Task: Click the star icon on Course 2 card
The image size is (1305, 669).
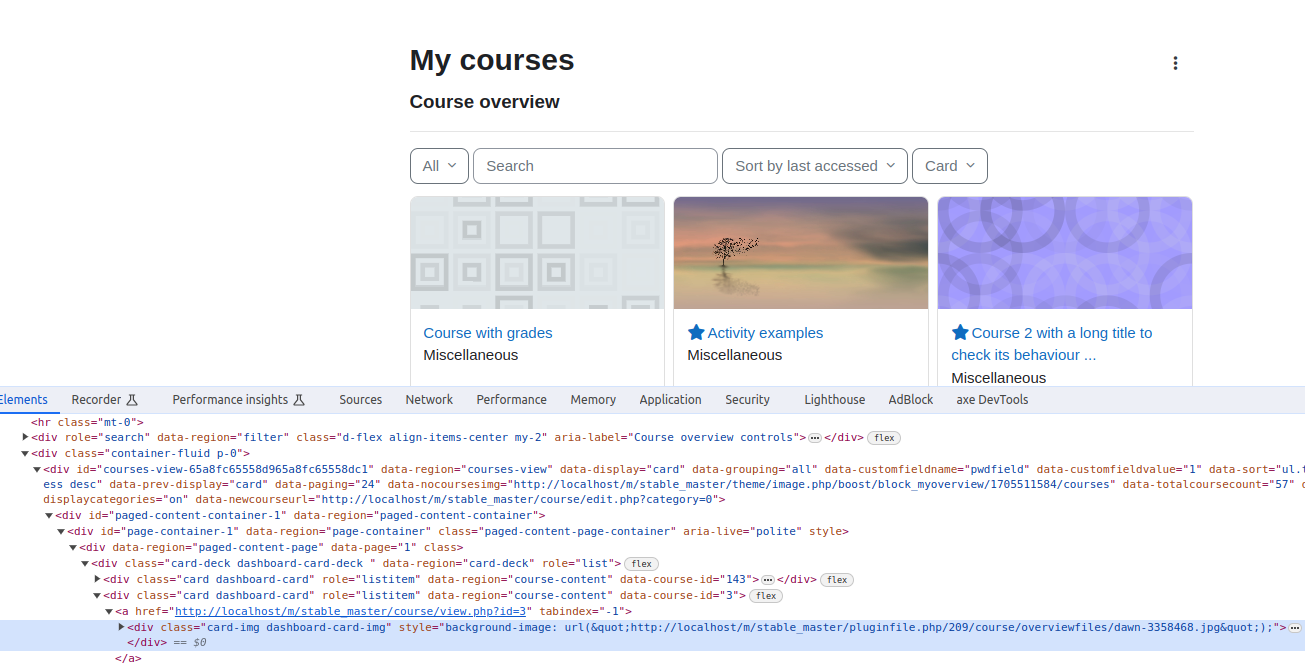Action: 960,332
